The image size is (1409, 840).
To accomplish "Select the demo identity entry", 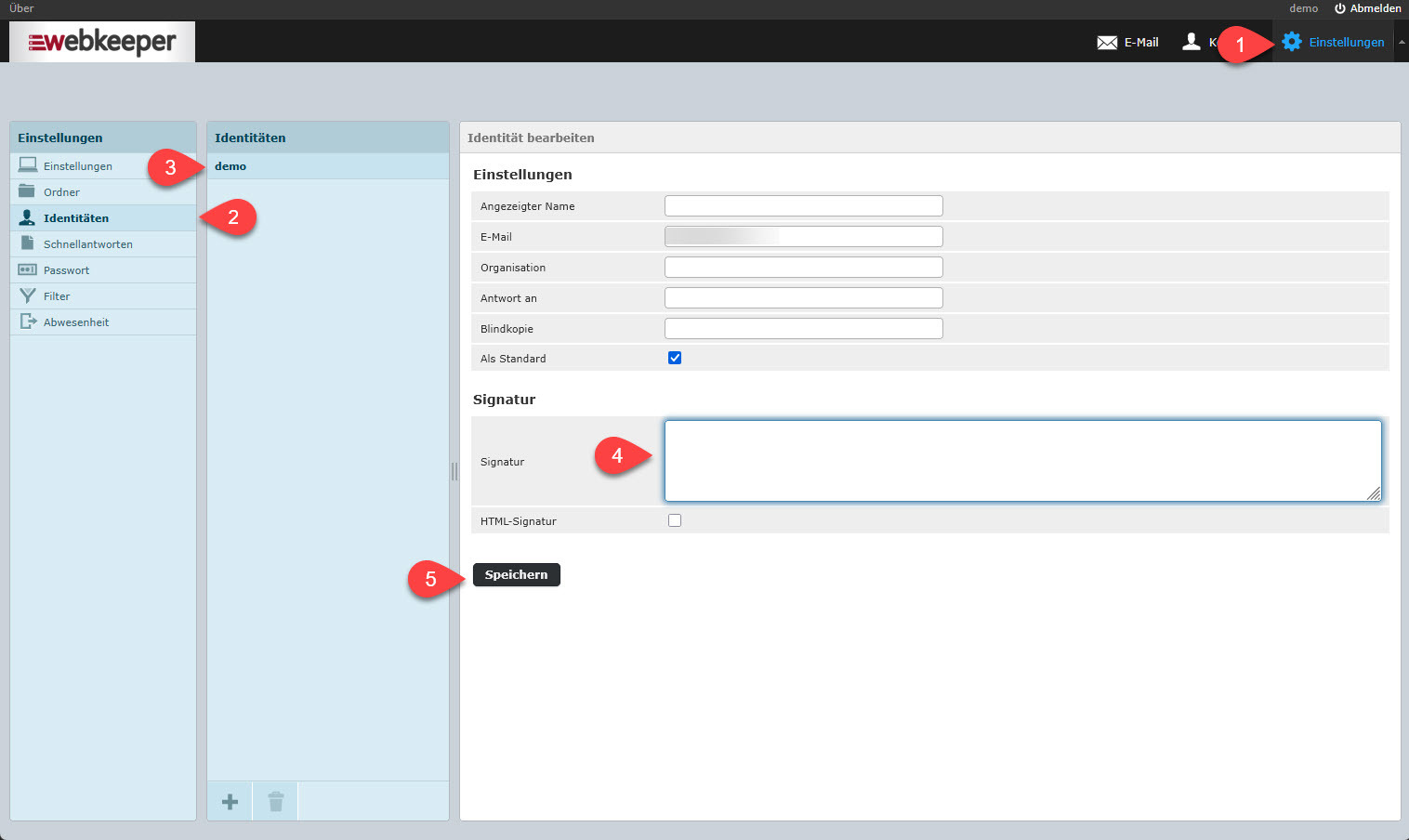I will [x=231, y=166].
